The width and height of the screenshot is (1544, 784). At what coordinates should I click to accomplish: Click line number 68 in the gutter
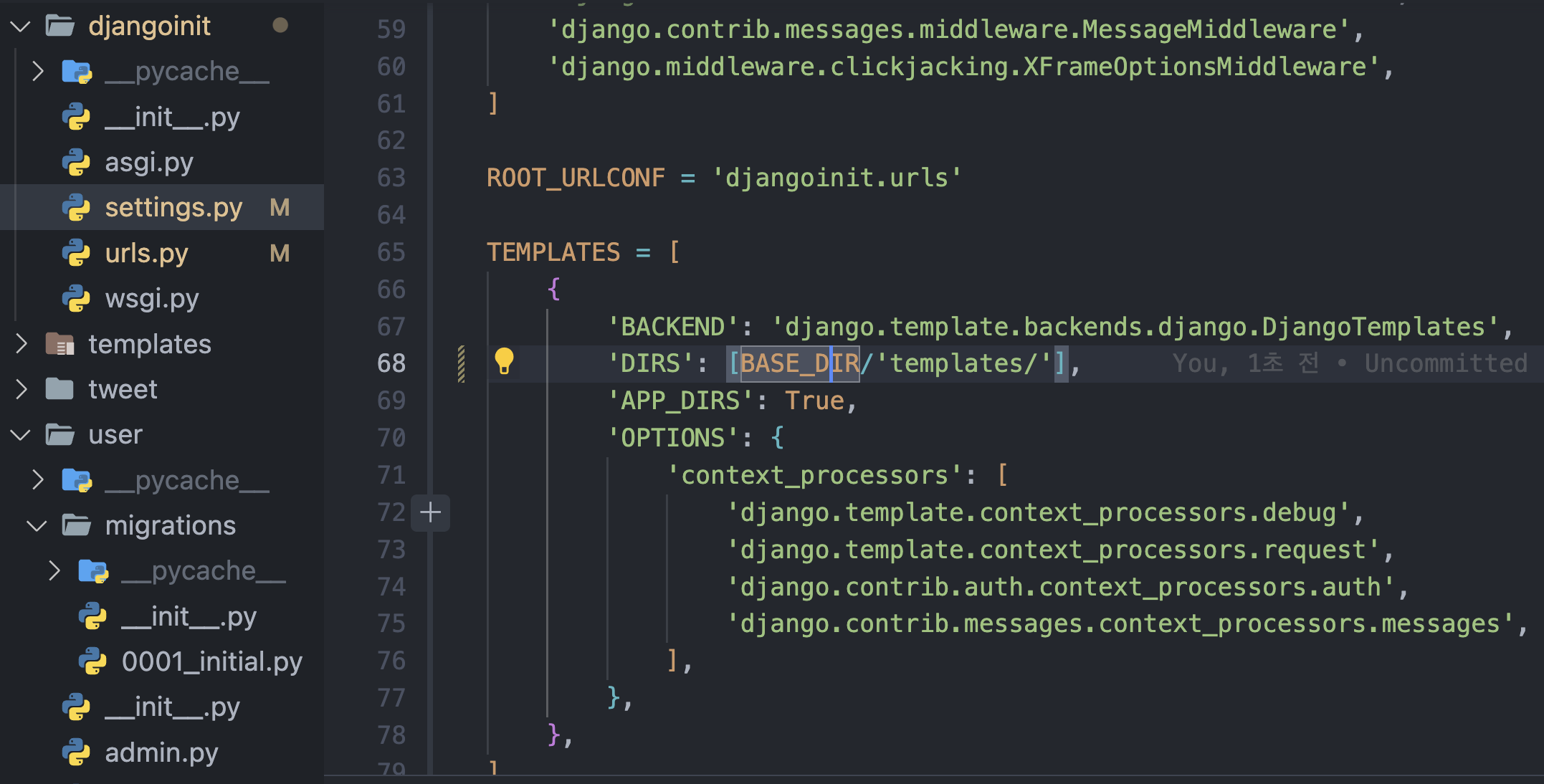391,363
